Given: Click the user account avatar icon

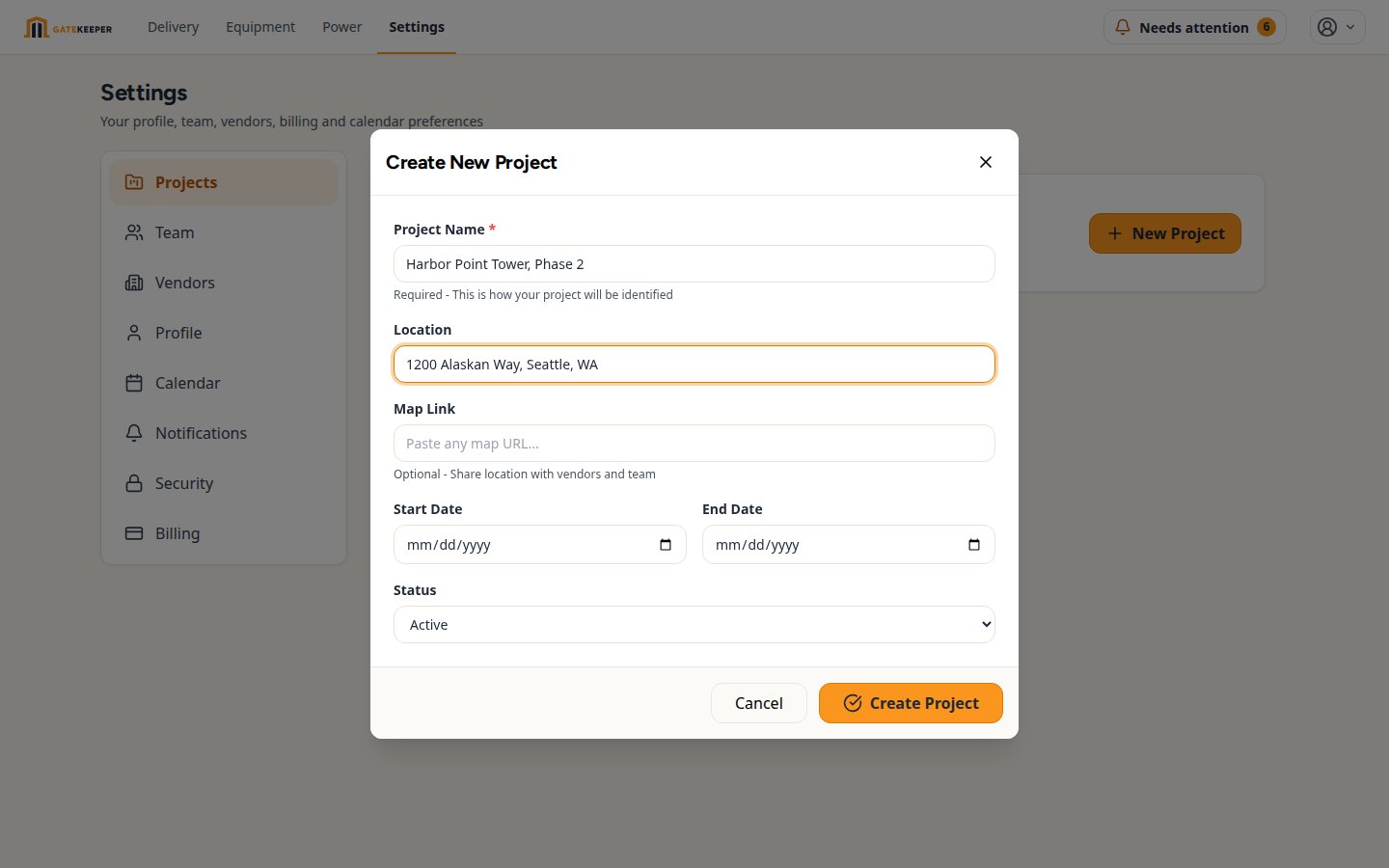Looking at the screenshot, I should 1327,27.
